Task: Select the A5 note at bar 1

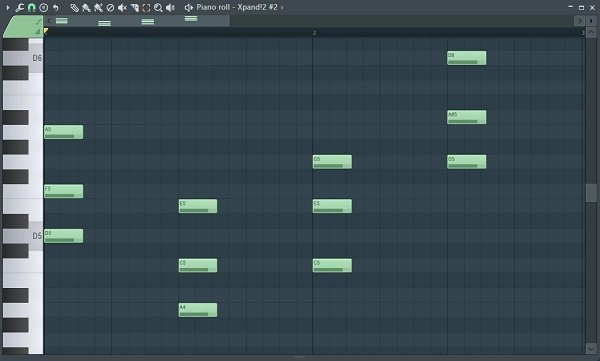Action: point(64,132)
